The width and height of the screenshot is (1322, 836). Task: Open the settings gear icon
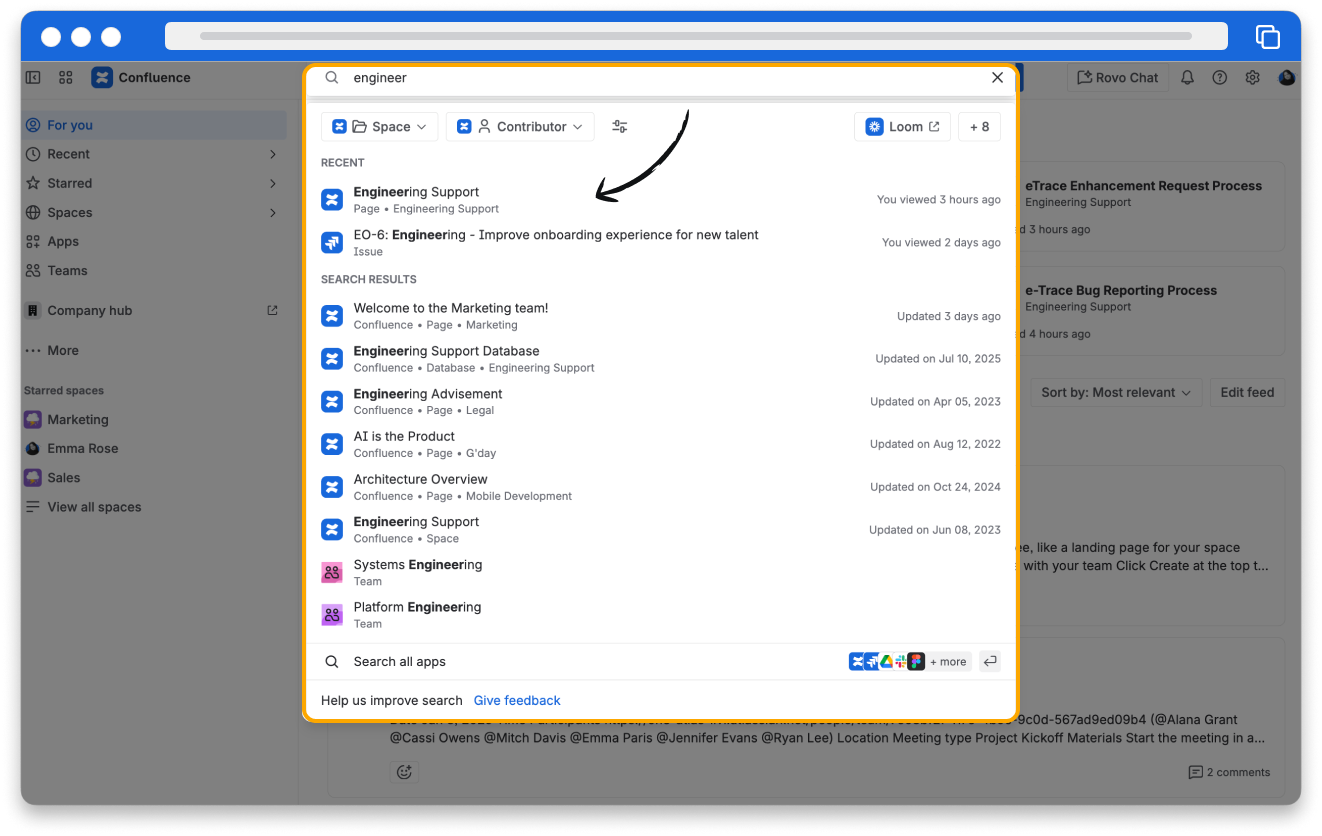[x=1253, y=77]
